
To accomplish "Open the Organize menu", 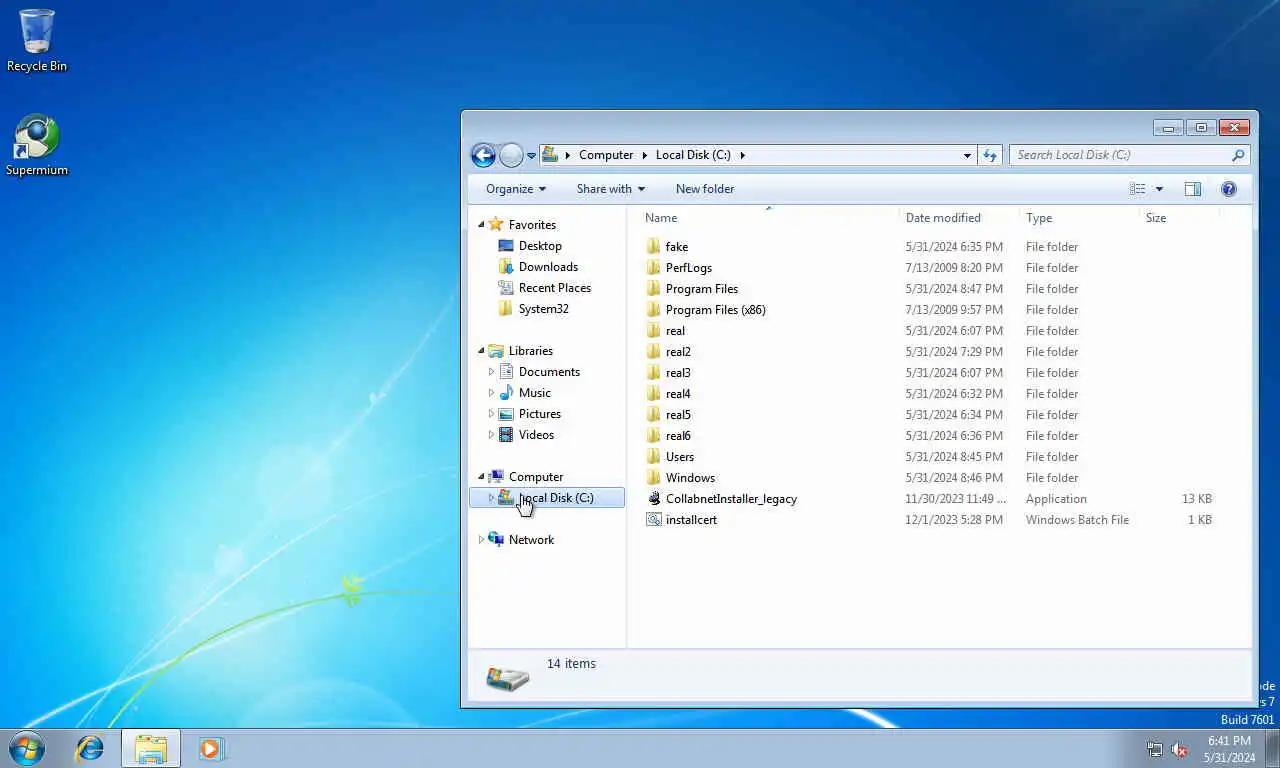I will [516, 189].
